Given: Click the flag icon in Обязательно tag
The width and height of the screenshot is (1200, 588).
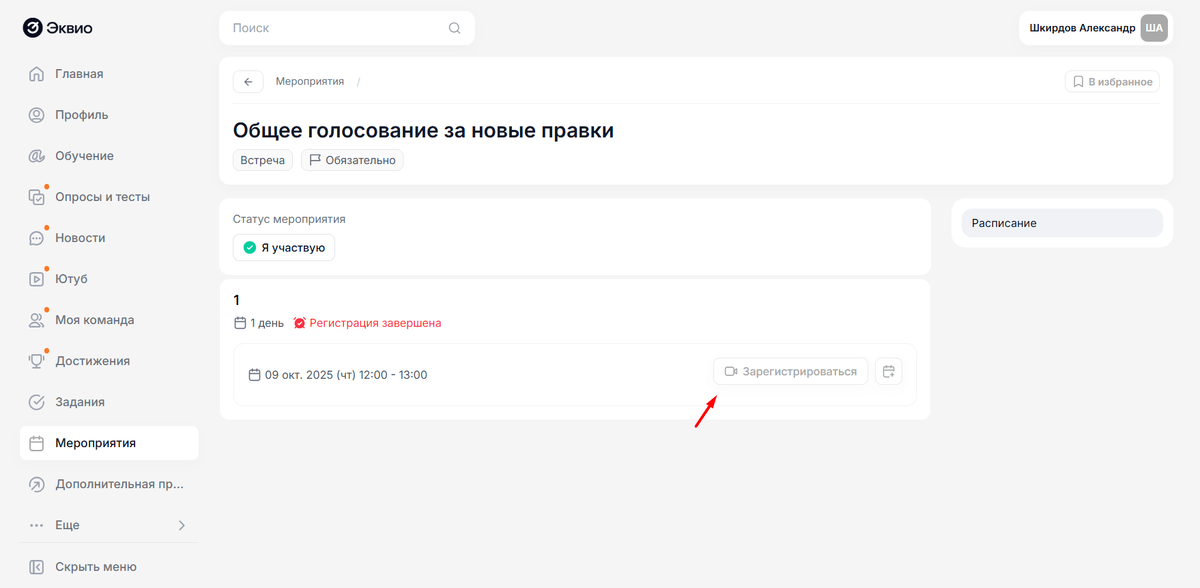Looking at the screenshot, I should pos(315,160).
